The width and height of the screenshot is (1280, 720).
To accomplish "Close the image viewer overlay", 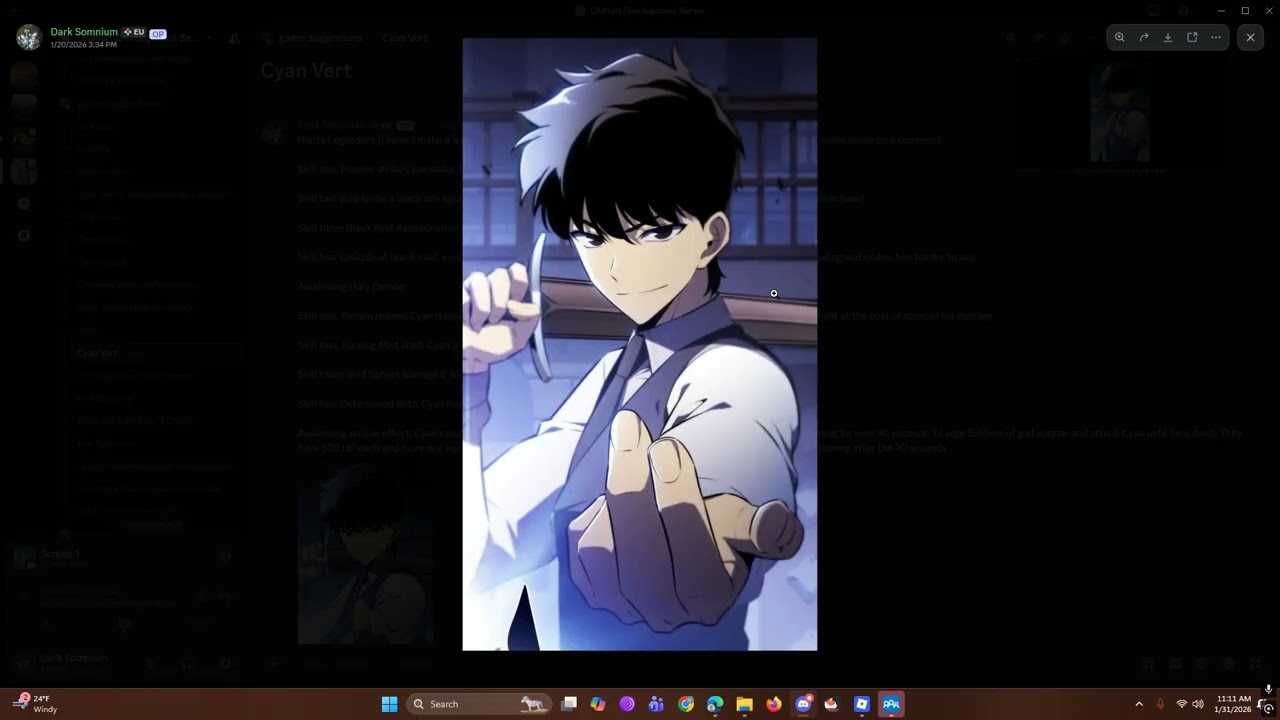I will tap(1250, 37).
